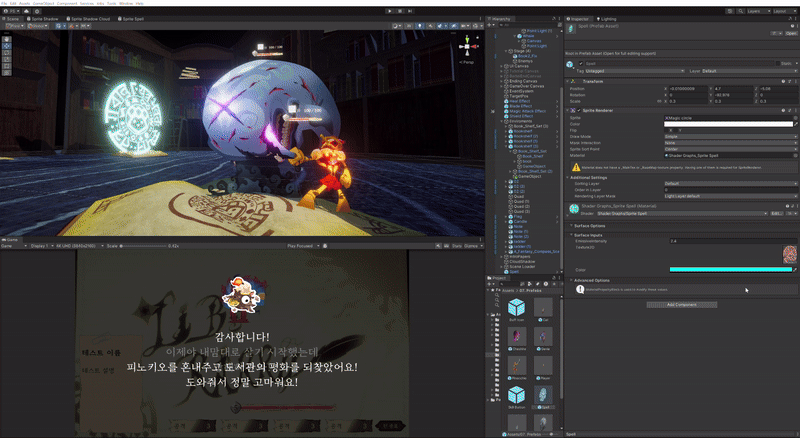Open the Draw Mode dropdown
800x438 pixels.
click(x=730, y=137)
